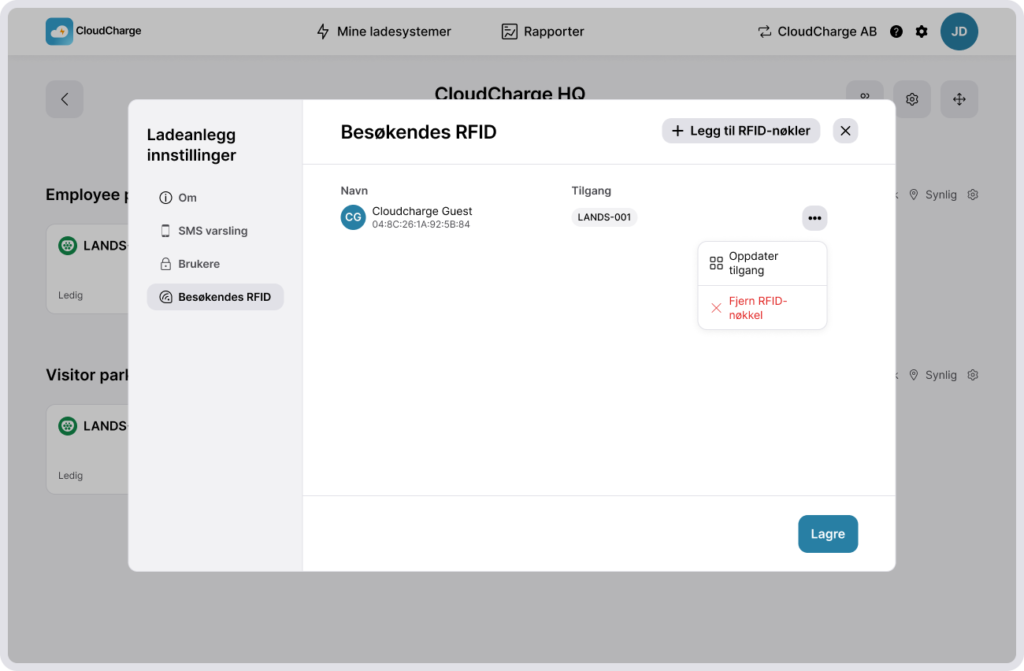Go to SMS varsling settings

point(212,231)
